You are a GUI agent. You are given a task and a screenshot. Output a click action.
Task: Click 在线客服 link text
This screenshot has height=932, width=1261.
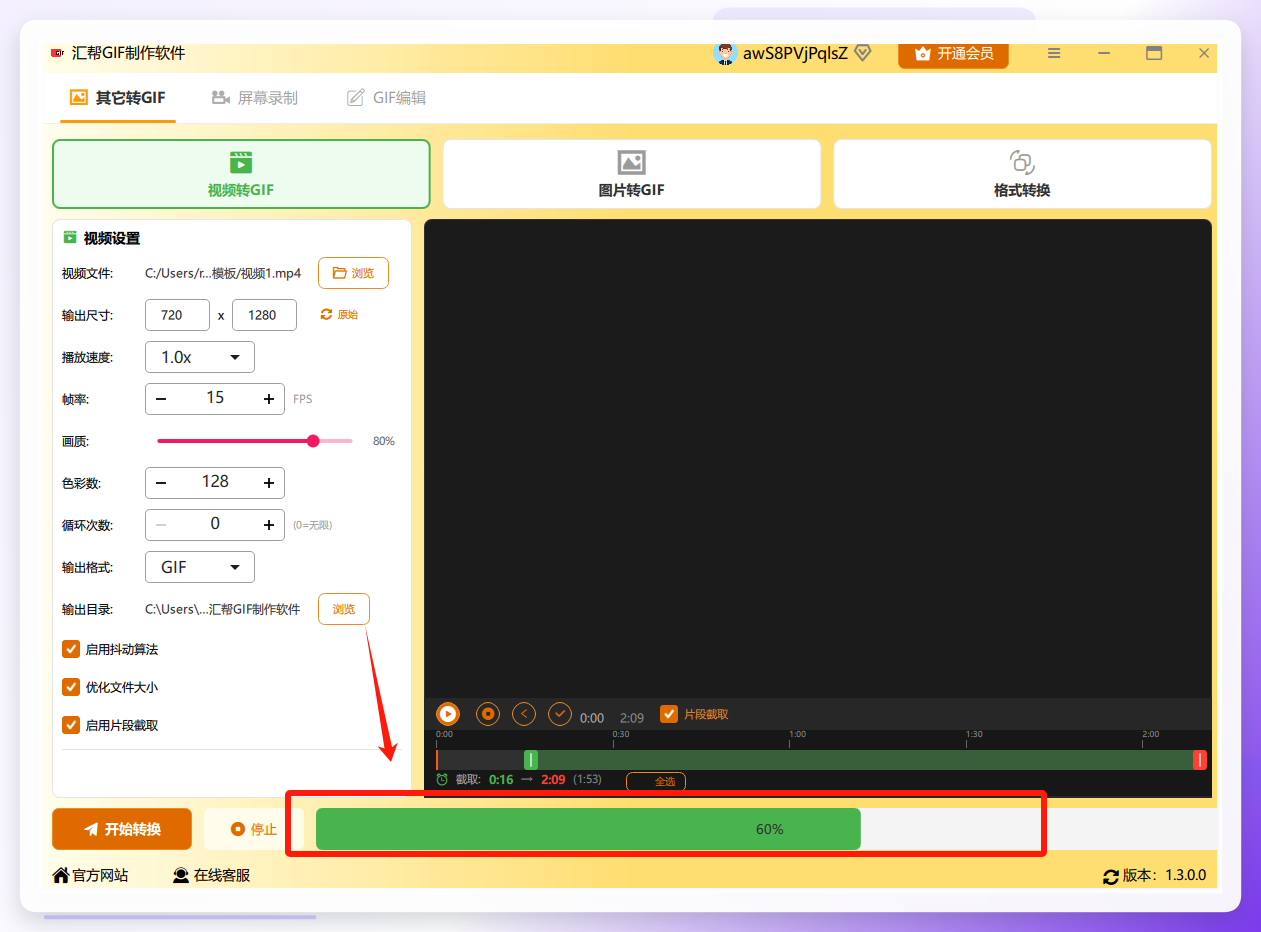(x=222, y=875)
